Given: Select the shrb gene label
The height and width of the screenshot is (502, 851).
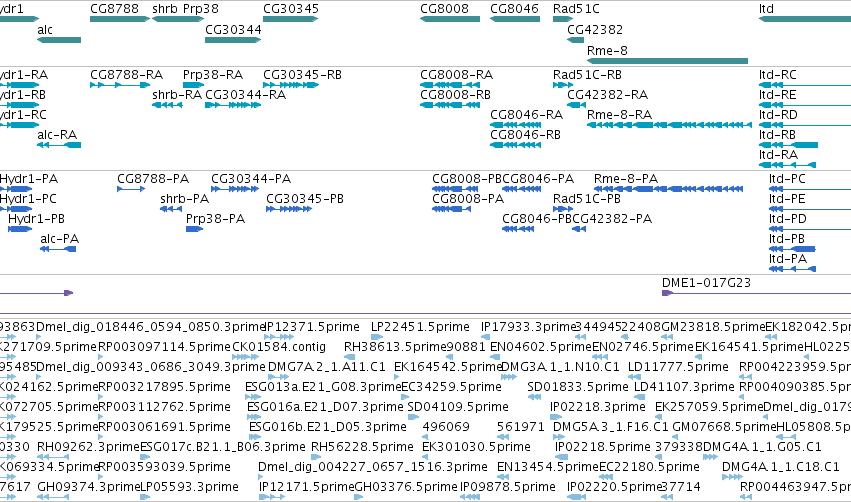Looking at the screenshot, I should [164, 9].
